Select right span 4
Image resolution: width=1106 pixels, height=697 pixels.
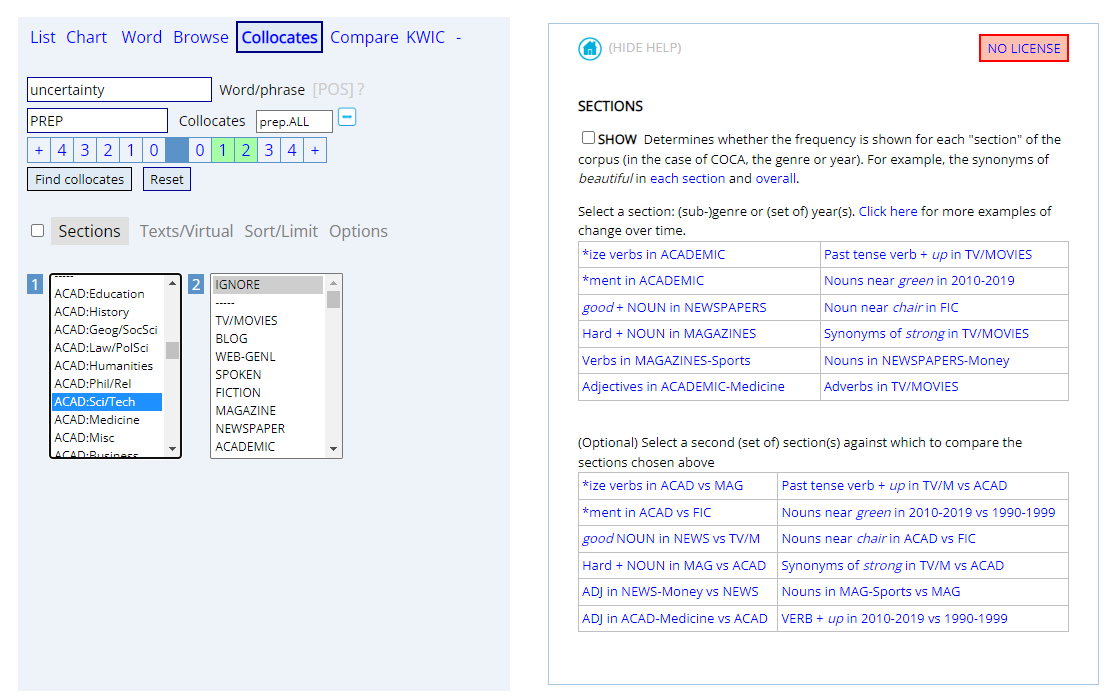point(292,150)
